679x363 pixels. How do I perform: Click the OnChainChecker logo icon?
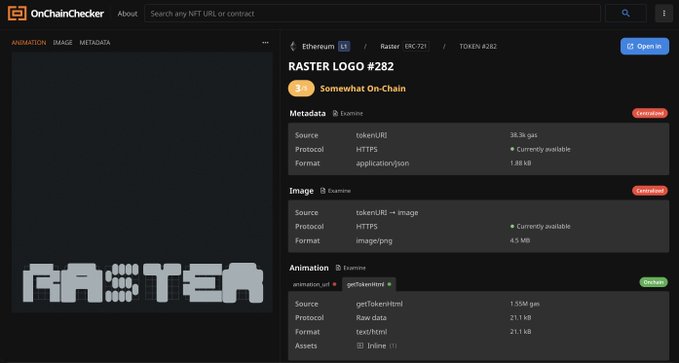coord(17,13)
